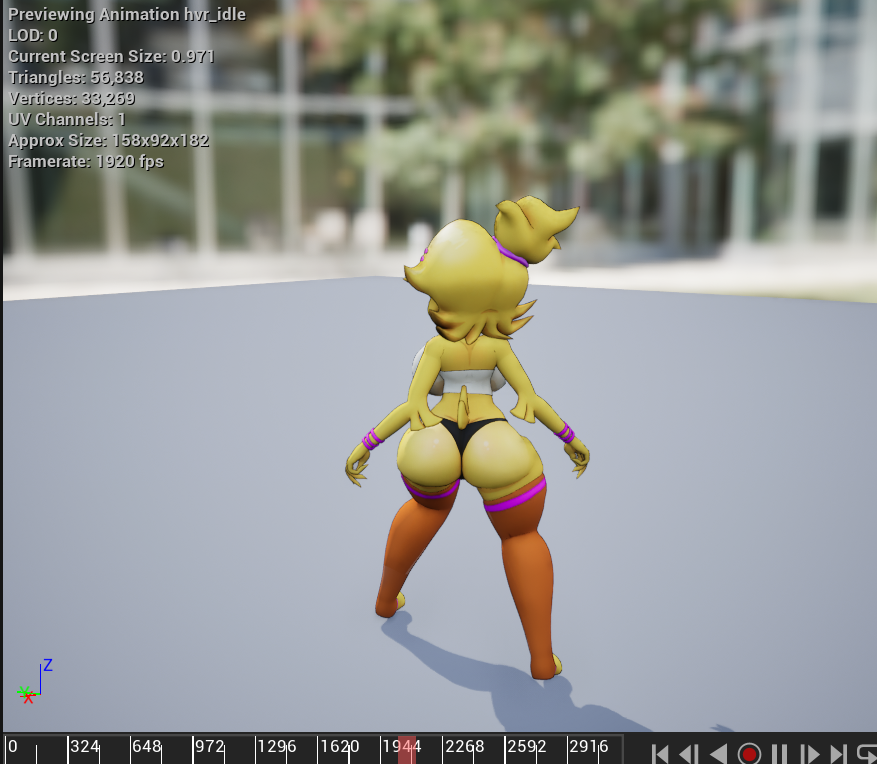Jump to the end of the animation
Viewport: 877px width, 764px height.
[838, 753]
